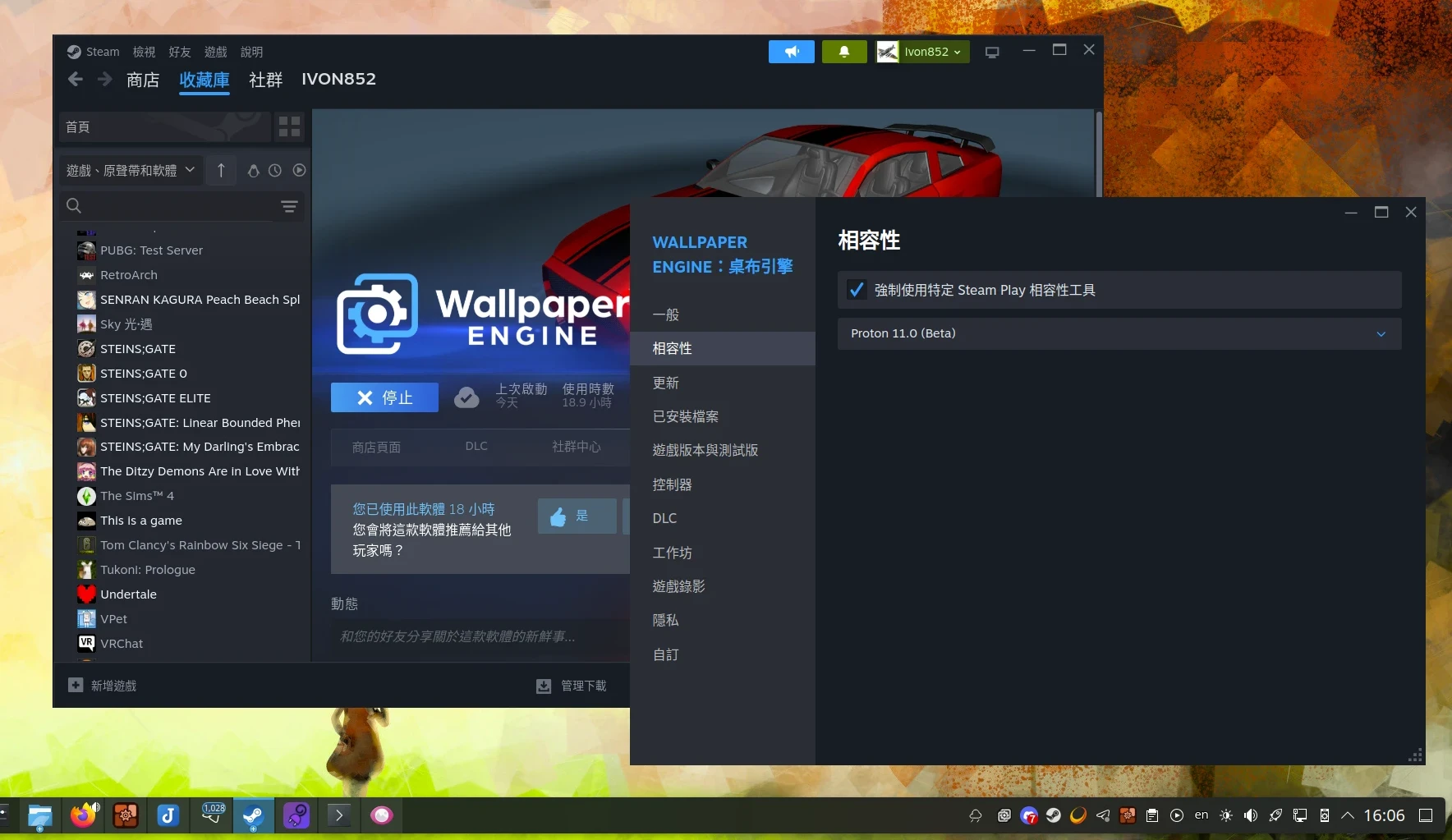Select Undertale in library list
Screen dimensions: 1452x840
(x=128, y=594)
